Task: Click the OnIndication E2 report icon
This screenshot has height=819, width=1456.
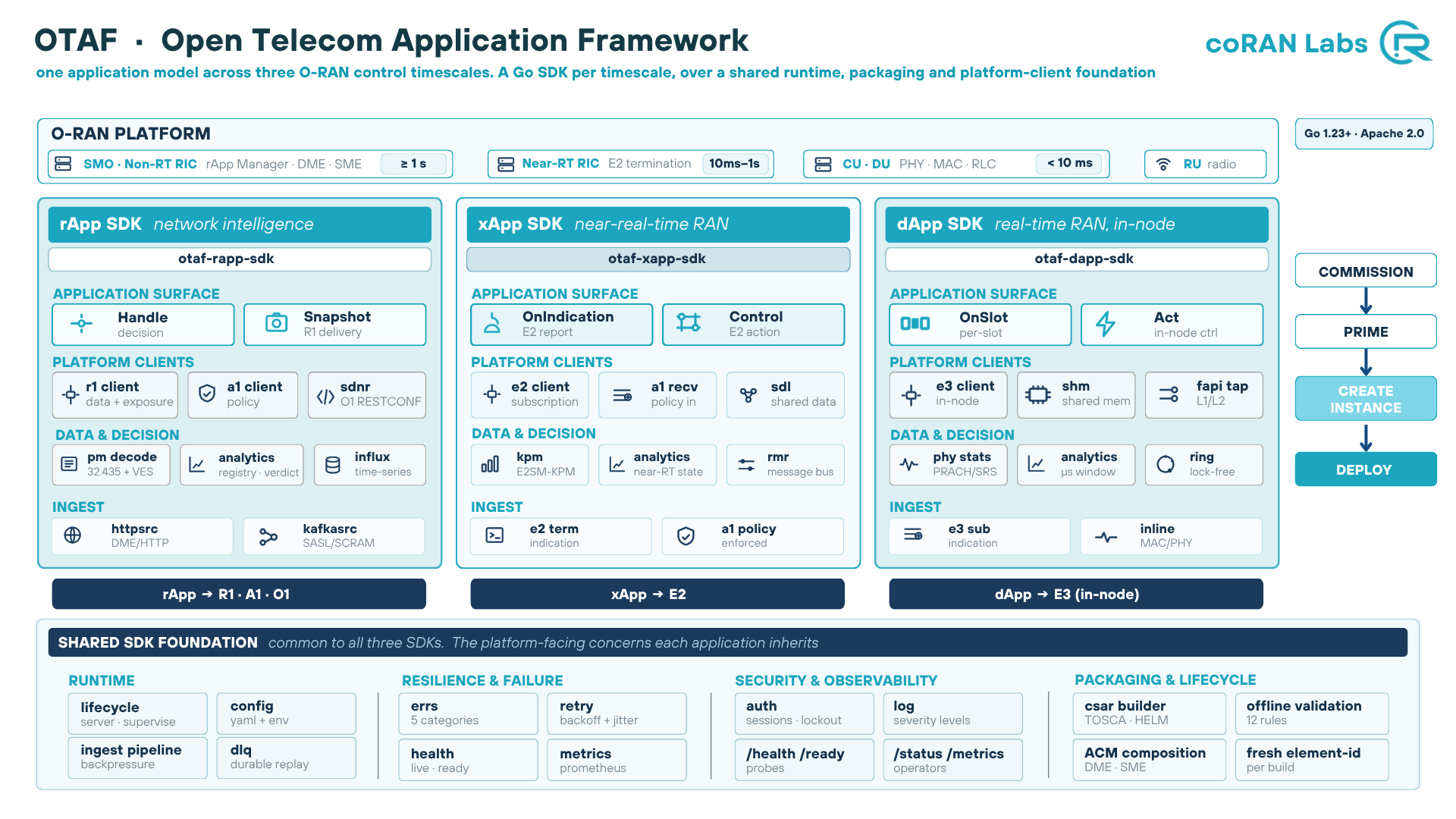Action: 492,324
